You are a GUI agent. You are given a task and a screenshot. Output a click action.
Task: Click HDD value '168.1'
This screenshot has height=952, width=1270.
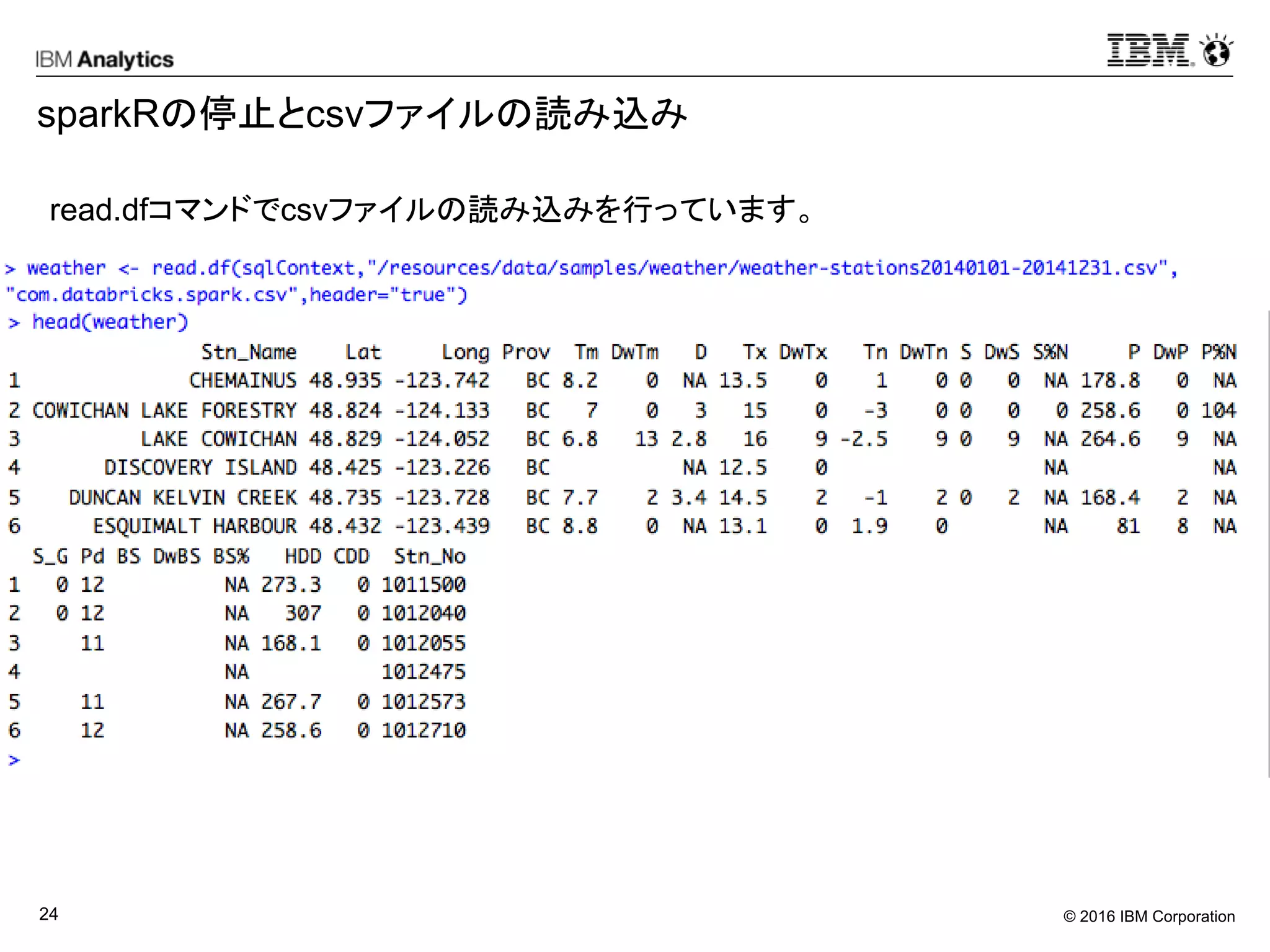coord(291,643)
